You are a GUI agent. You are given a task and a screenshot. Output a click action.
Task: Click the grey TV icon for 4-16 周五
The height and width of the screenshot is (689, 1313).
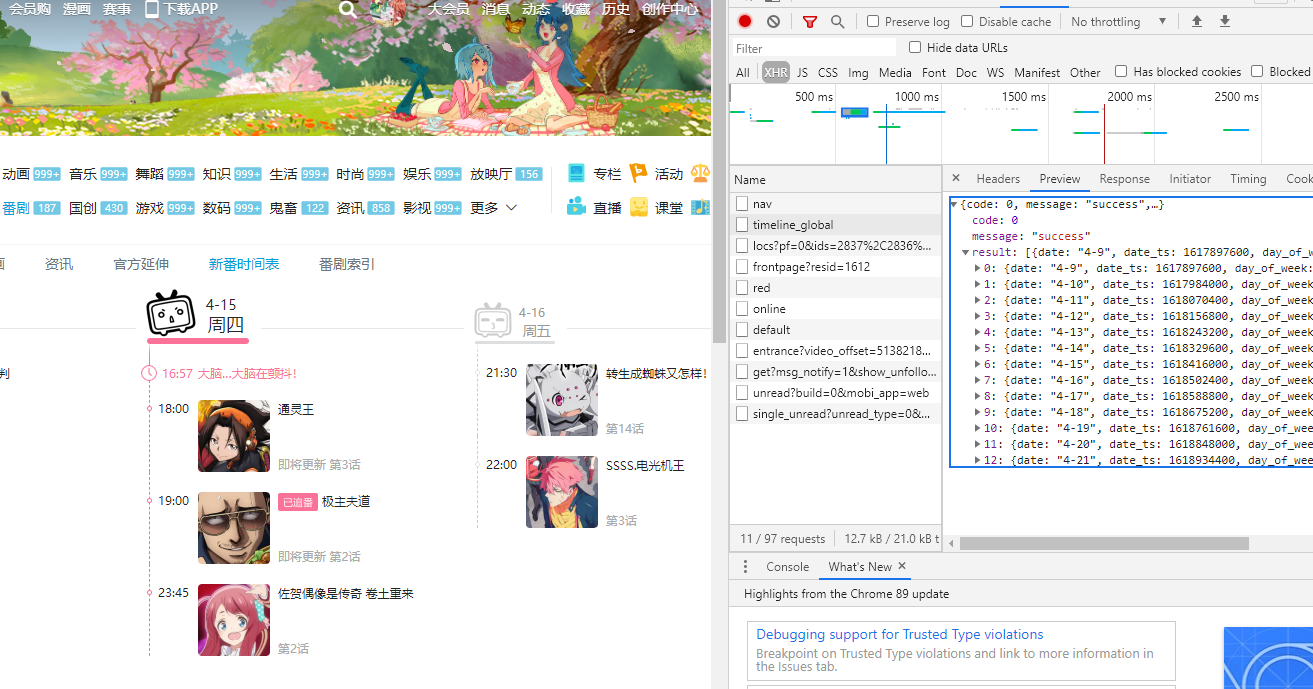pos(493,320)
